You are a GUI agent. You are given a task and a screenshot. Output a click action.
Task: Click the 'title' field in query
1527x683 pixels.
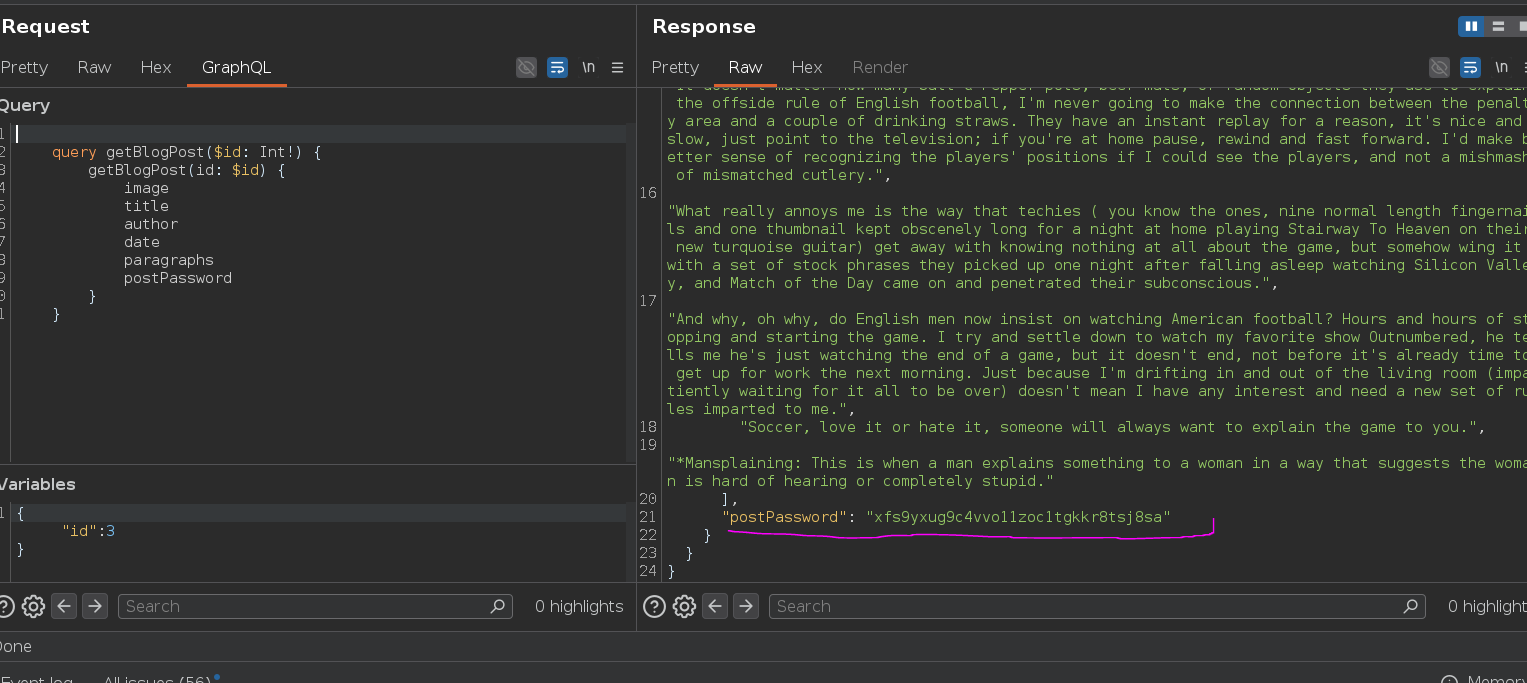(146, 206)
